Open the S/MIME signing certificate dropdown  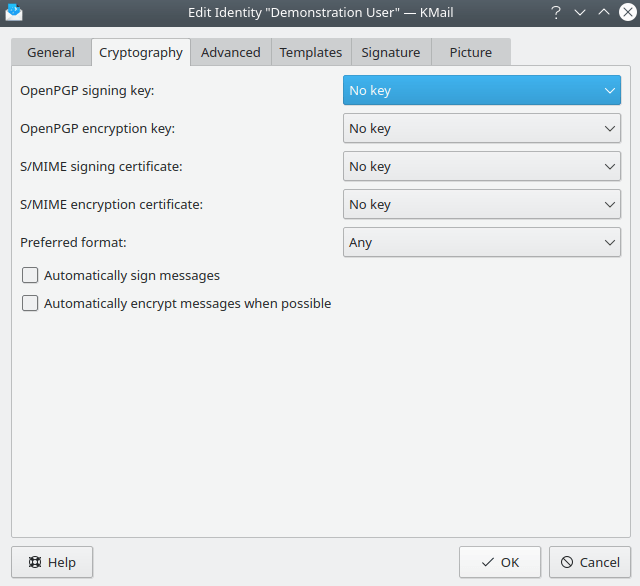pyautogui.click(x=481, y=166)
